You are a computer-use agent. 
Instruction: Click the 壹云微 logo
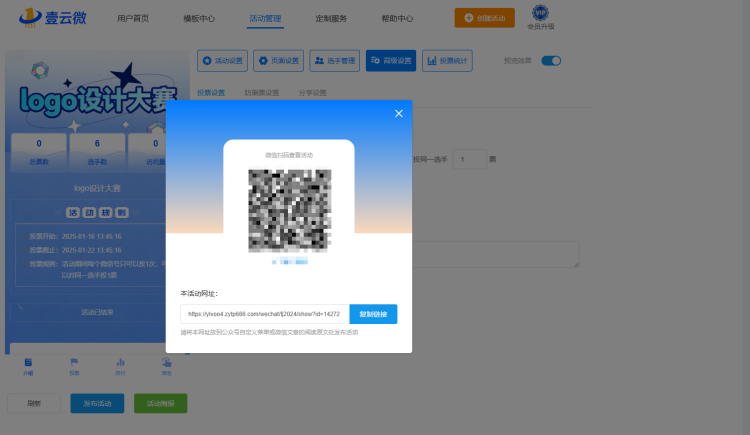(53, 18)
